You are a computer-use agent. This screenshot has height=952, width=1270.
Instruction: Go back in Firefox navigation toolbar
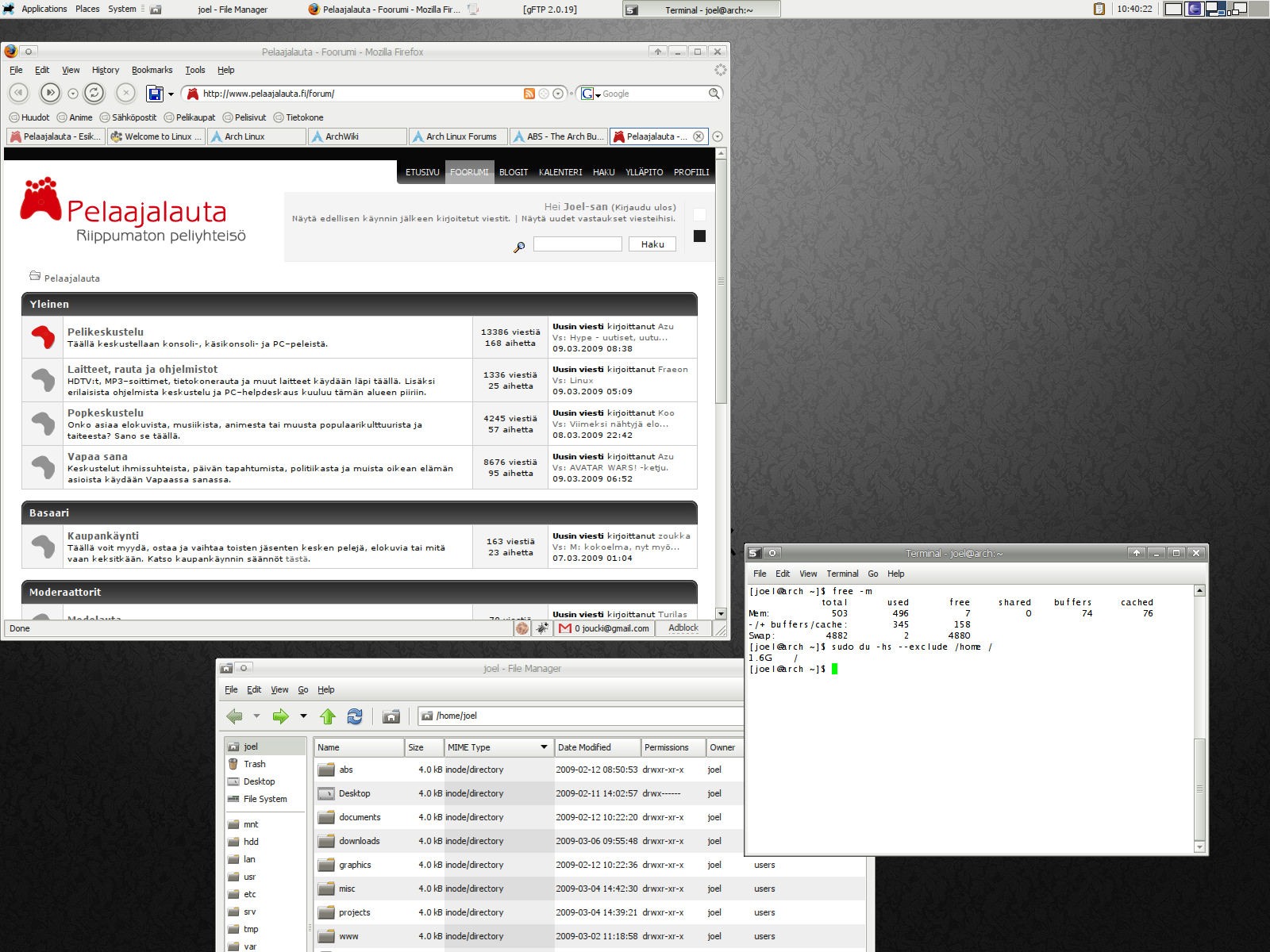tap(19, 93)
